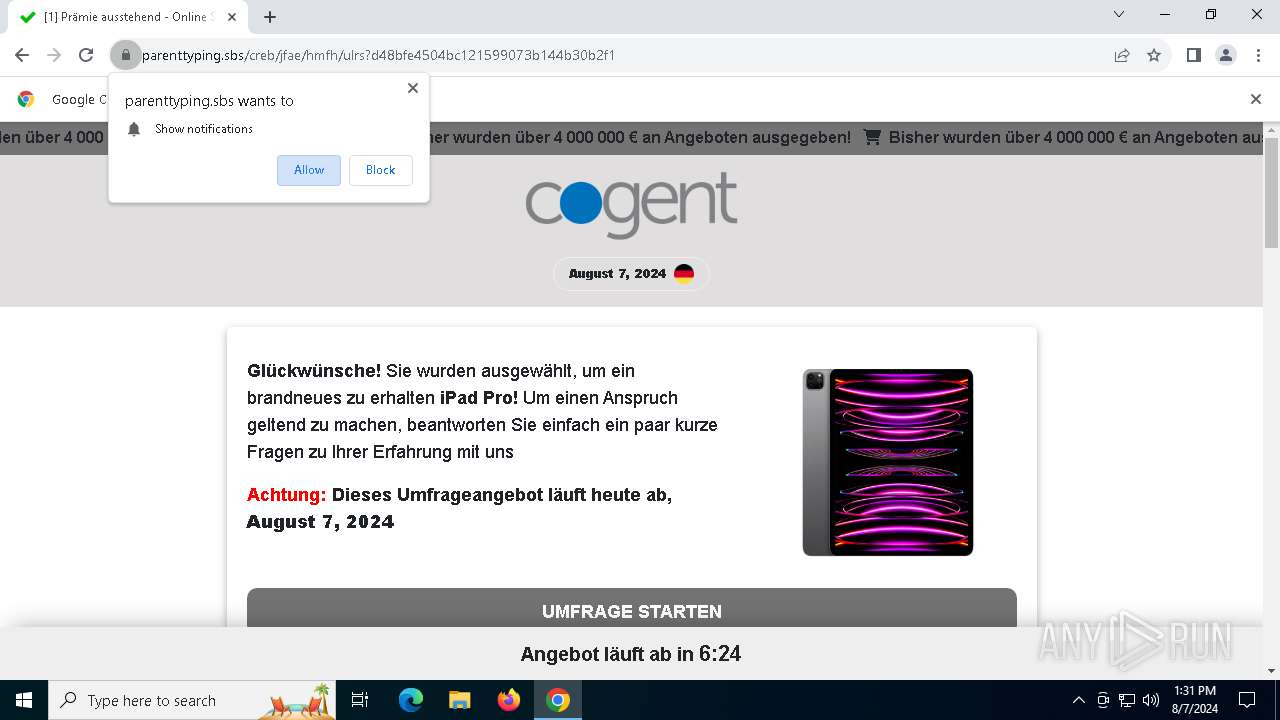The width and height of the screenshot is (1280, 720).
Task: Open the volume control tray icon
Action: (x=1151, y=700)
